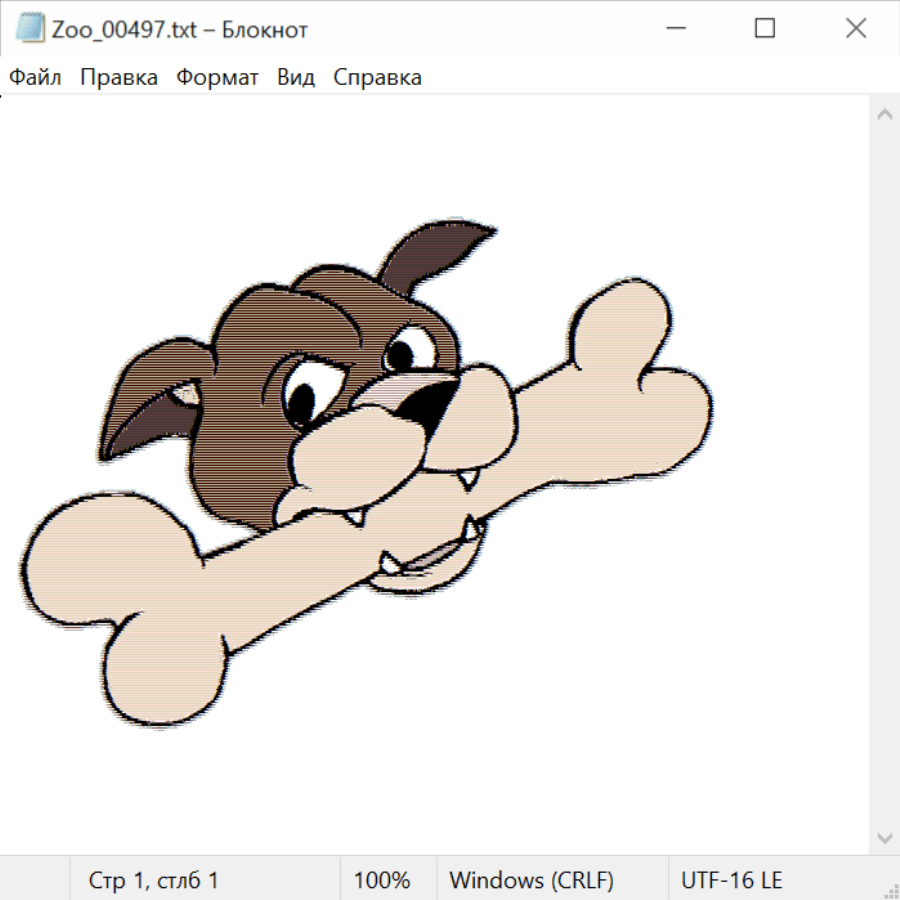
Task: Click the 'Стр 1, стлб 1' status field
Action: (154, 881)
